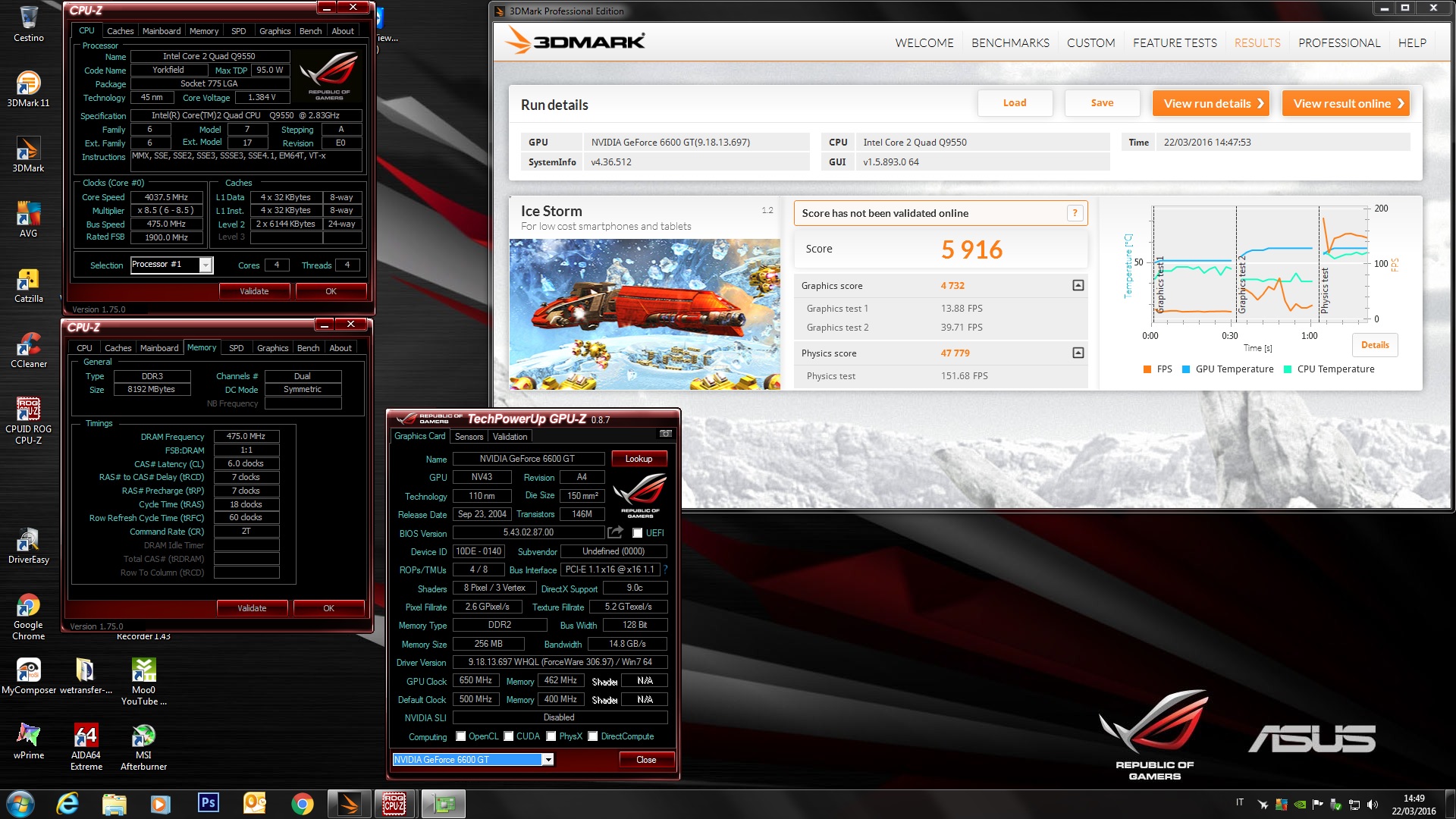Switch to ROG CPU-Z taskbar button
Image resolution: width=1456 pixels, height=819 pixels.
[395, 804]
